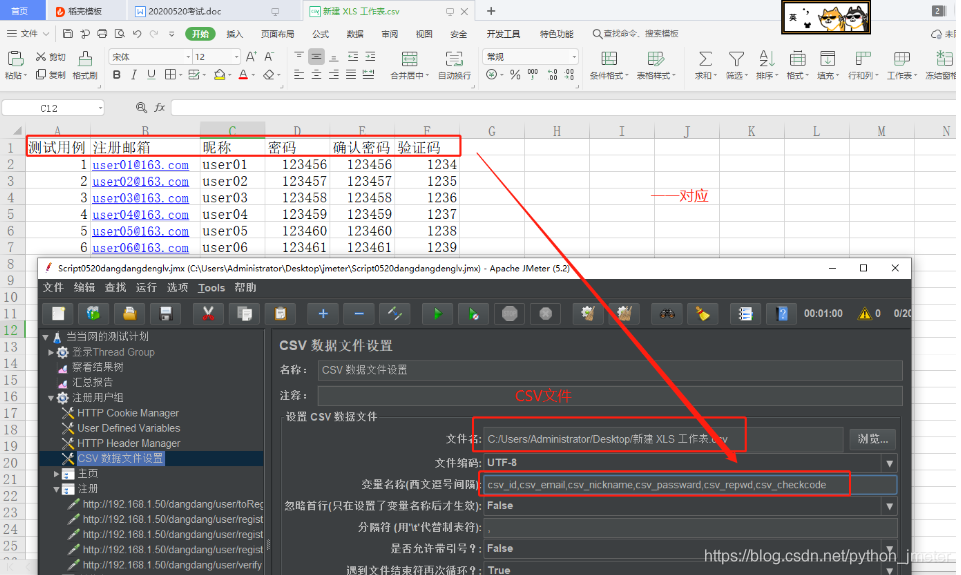Click the Print icon in WPS quick toolbar
This screenshot has height=575, width=961.
tap(102, 34)
